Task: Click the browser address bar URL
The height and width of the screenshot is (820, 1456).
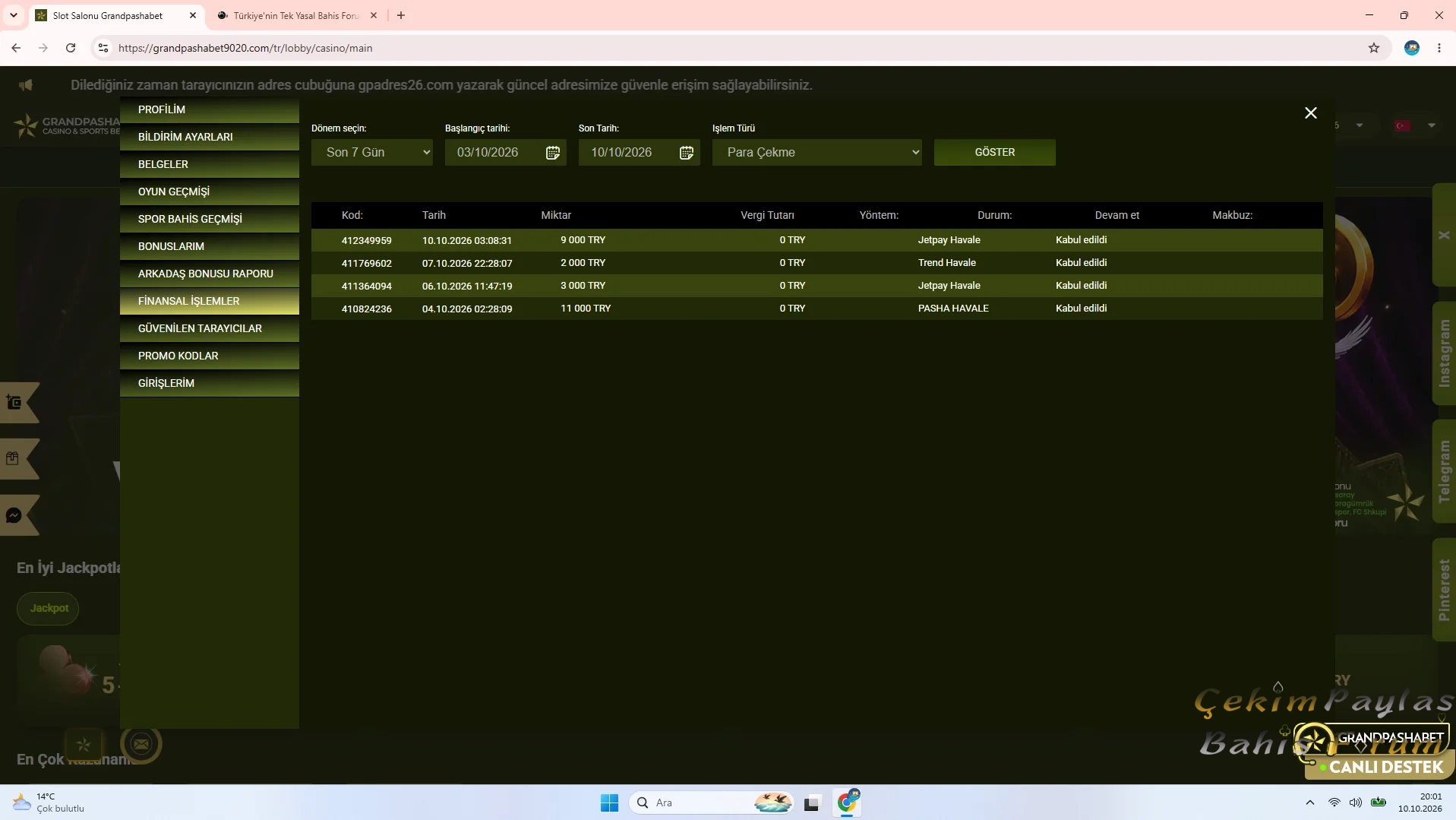Action: pos(245,48)
